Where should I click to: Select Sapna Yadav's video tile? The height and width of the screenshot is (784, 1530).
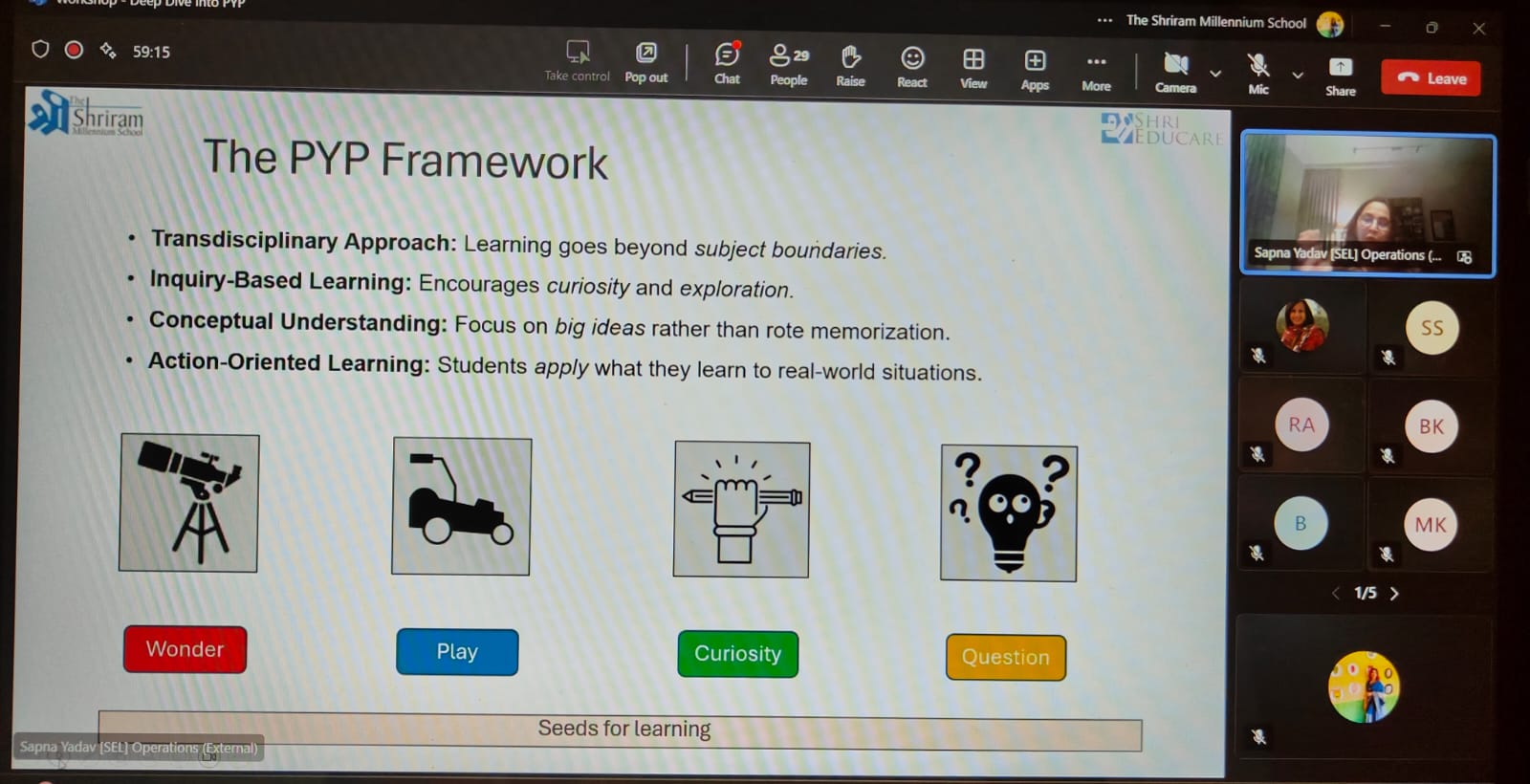pyautogui.click(x=1366, y=205)
